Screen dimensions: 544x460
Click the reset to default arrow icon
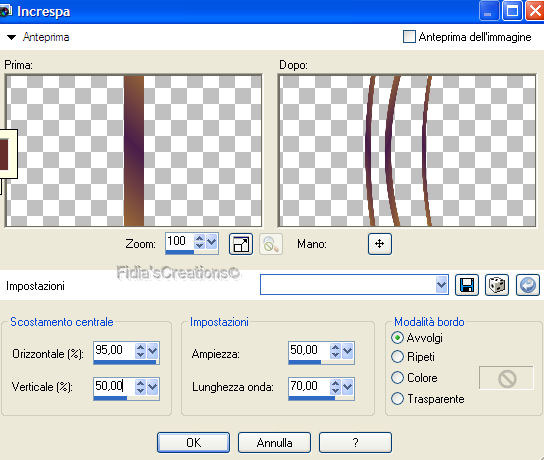coord(528,285)
